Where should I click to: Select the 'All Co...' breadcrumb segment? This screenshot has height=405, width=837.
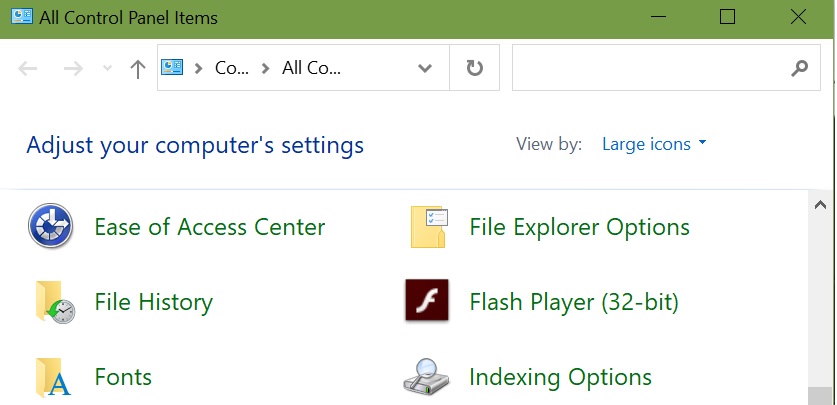click(311, 68)
